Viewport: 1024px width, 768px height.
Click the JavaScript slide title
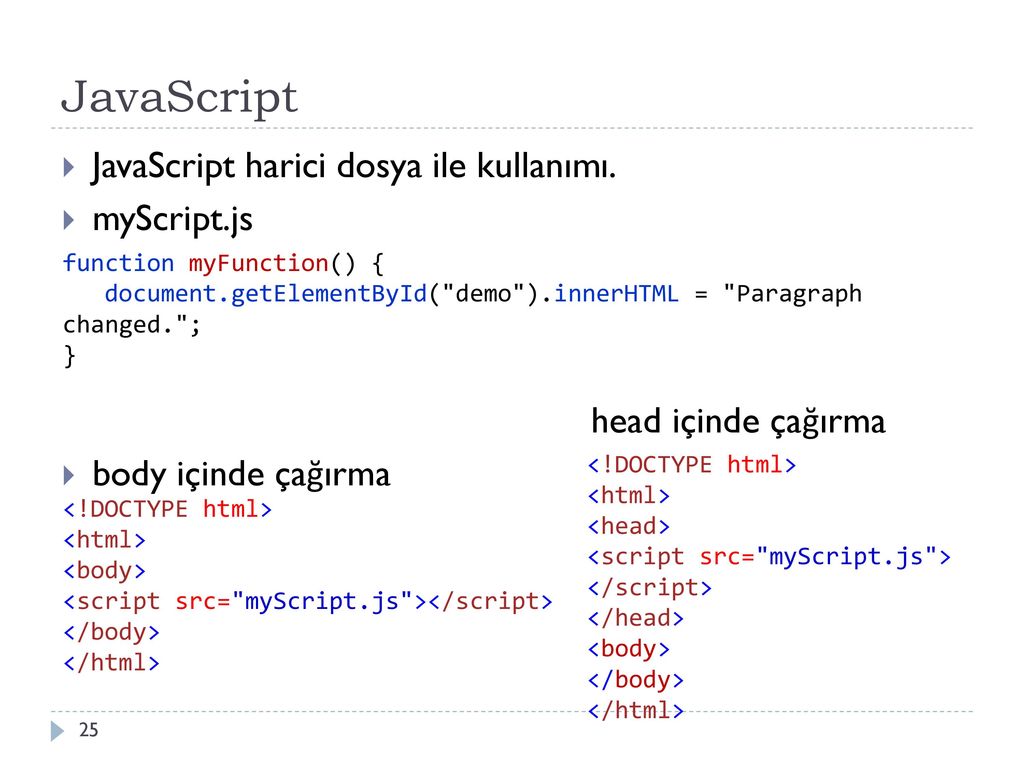pos(180,97)
